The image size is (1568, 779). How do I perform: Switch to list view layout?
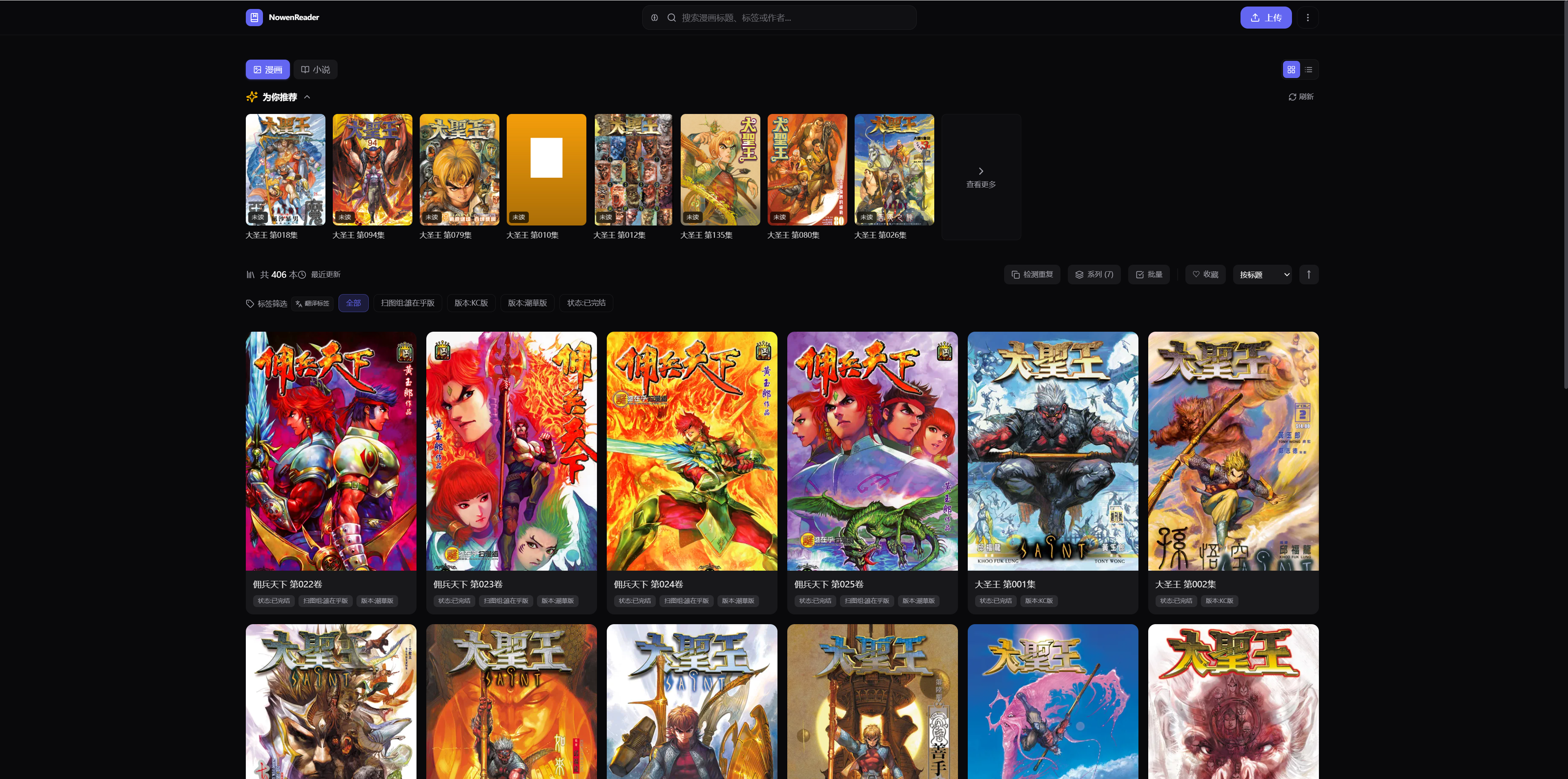(x=1309, y=69)
